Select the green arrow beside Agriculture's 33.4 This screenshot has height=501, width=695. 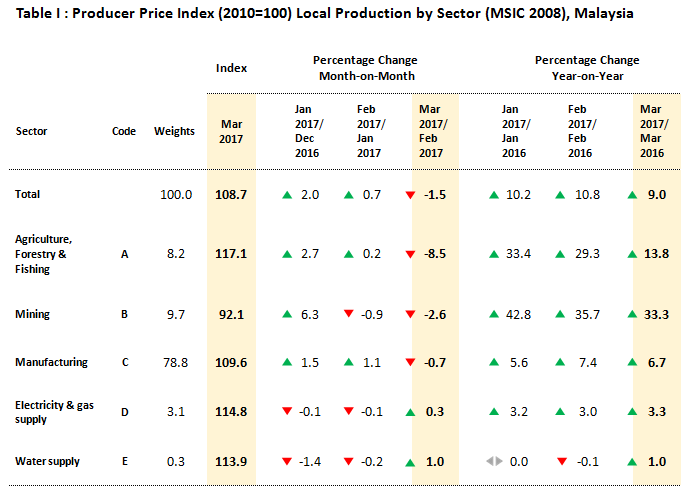(x=492, y=255)
